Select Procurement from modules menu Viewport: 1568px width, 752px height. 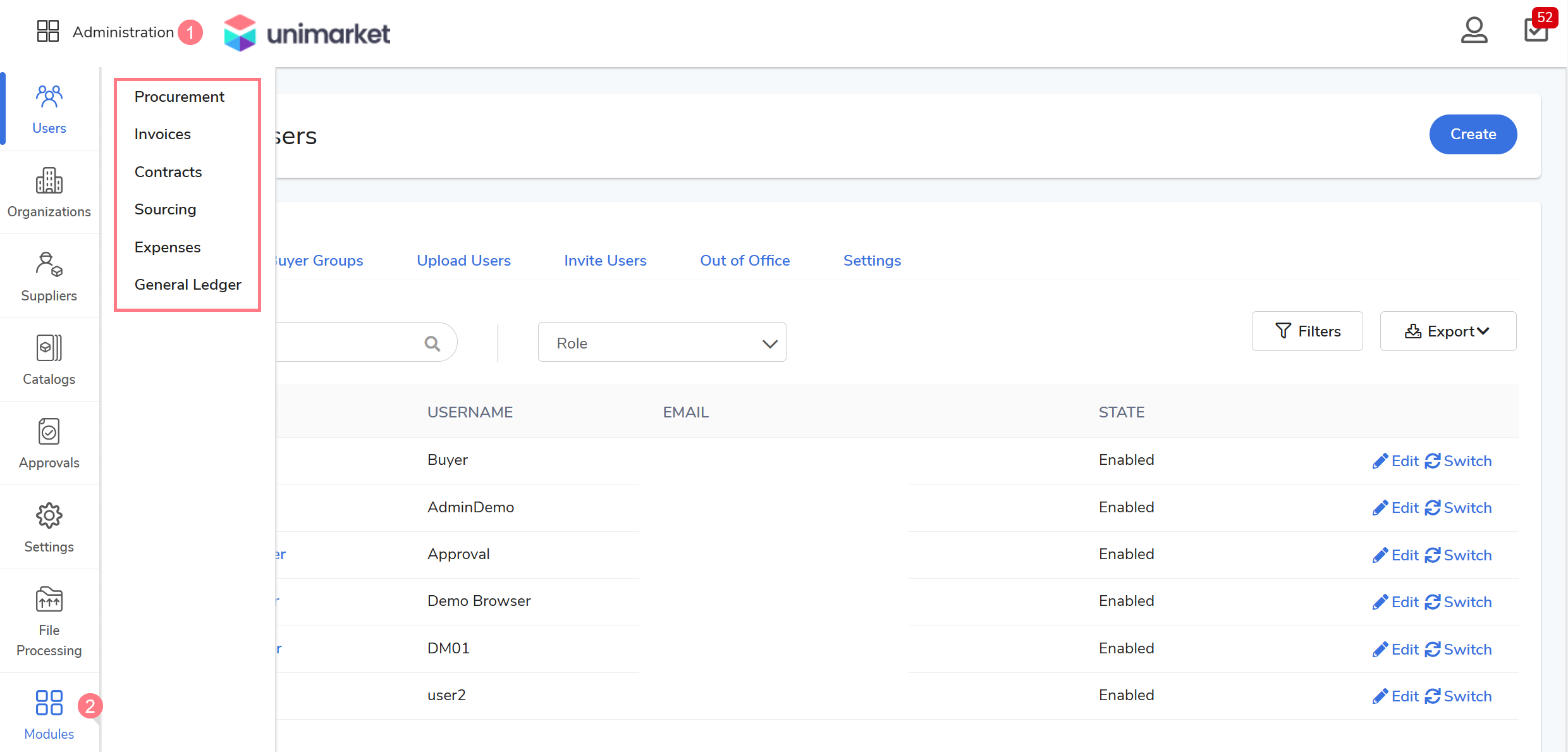click(180, 97)
